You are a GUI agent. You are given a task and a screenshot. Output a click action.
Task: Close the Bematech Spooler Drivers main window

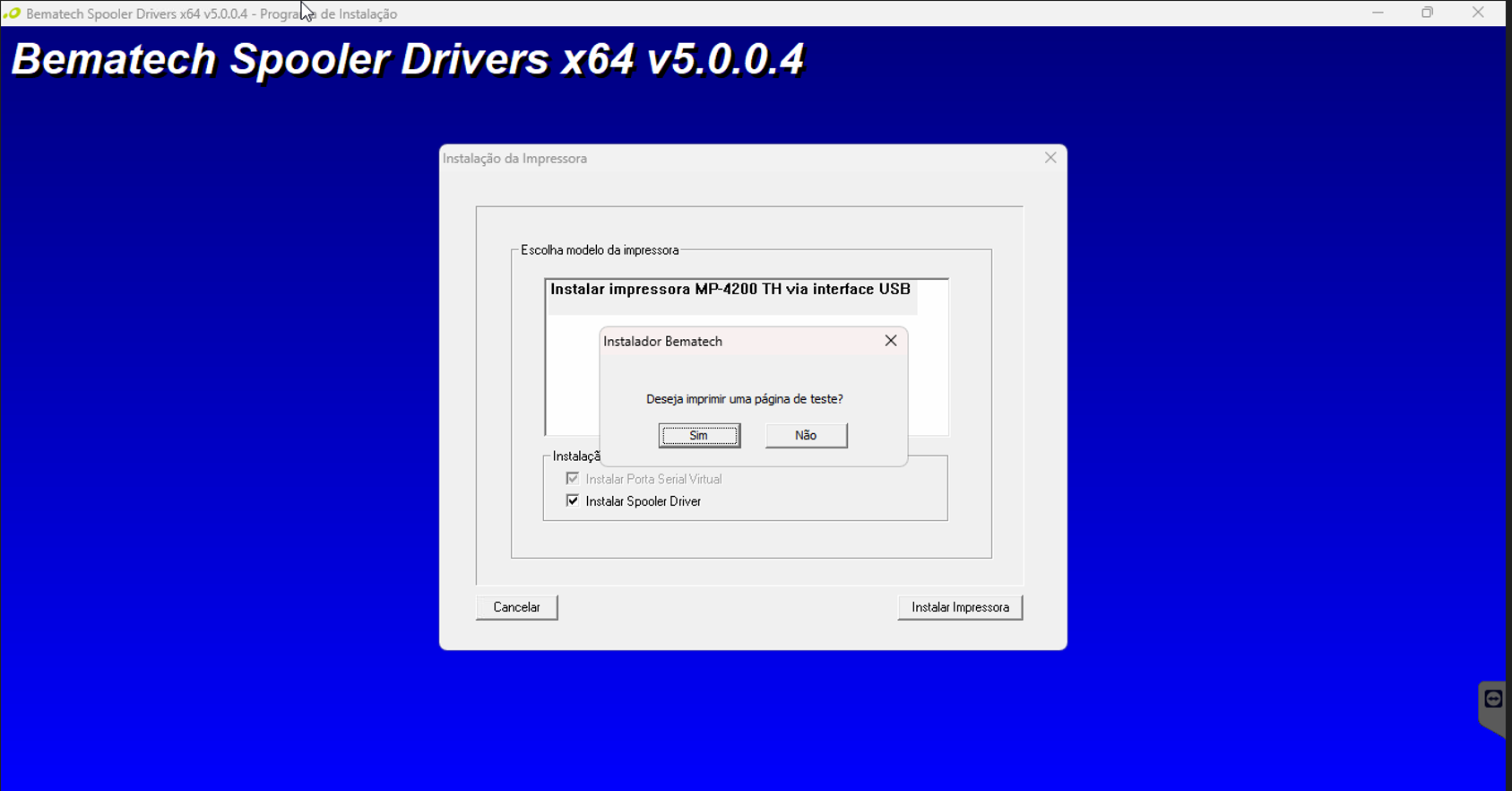tap(1478, 13)
